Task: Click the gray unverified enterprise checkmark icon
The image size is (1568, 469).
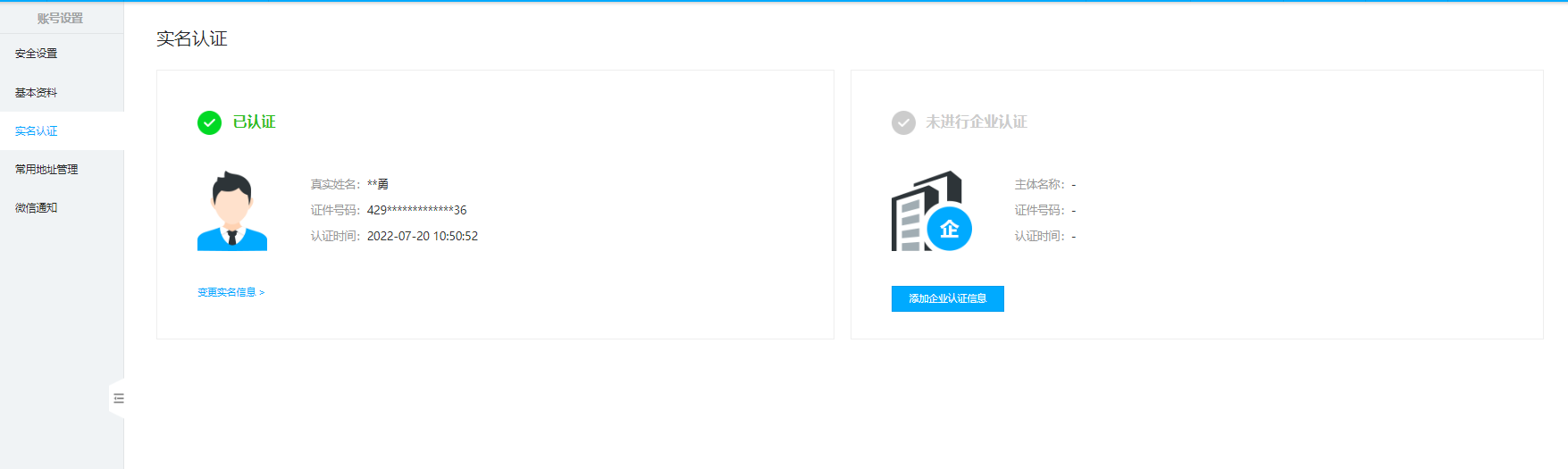Action: [x=903, y=122]
